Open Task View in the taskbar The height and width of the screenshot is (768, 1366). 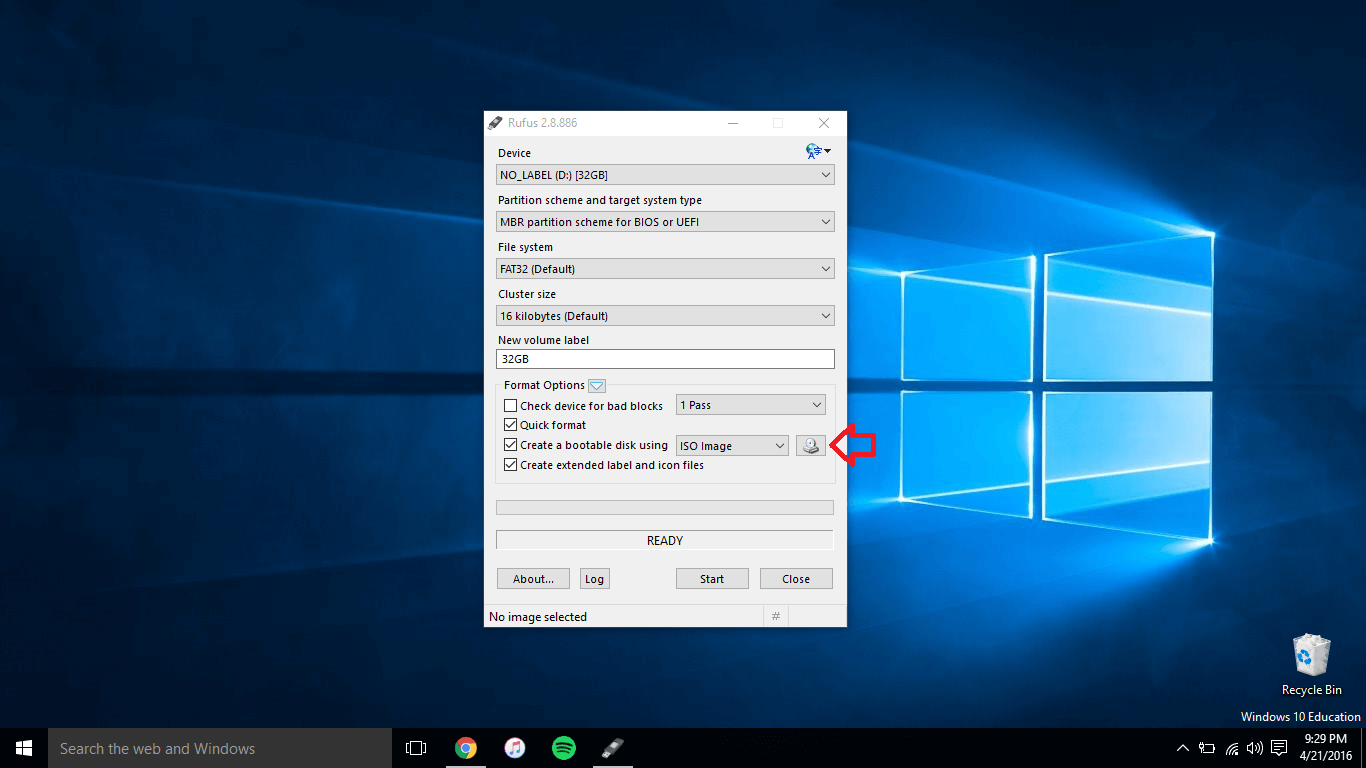coord(416,748)
